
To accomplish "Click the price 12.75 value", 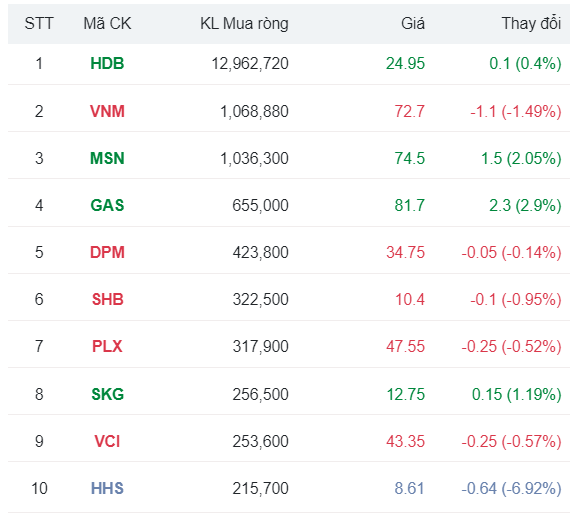I will point(406,394).
